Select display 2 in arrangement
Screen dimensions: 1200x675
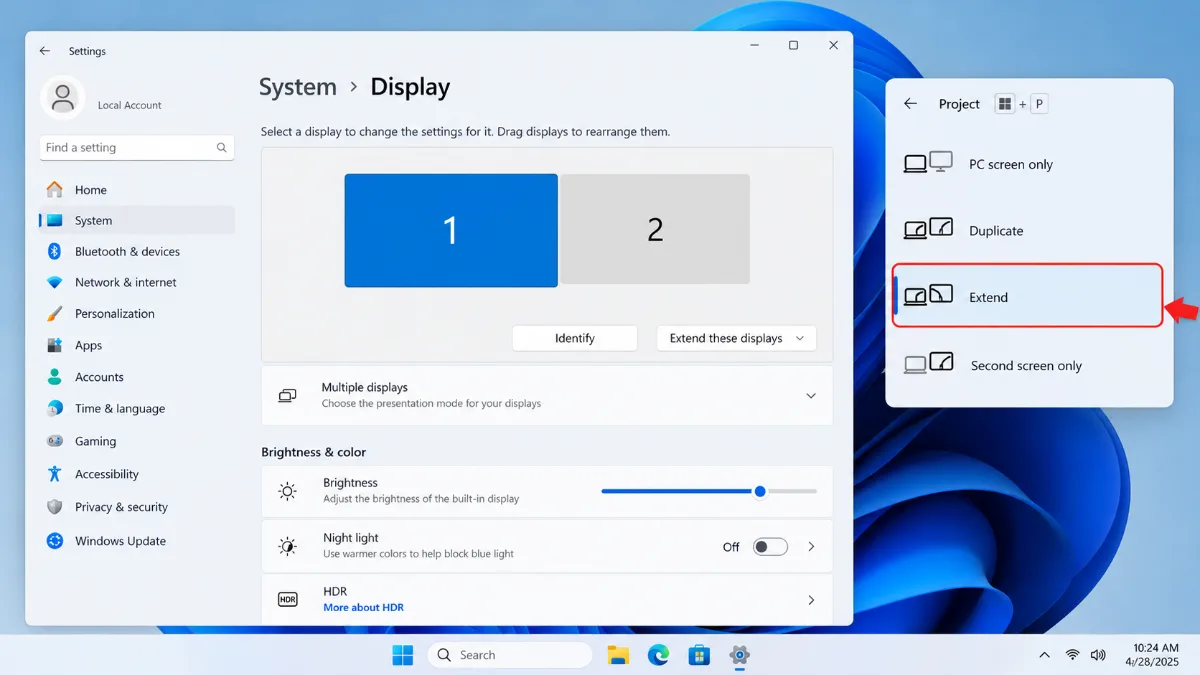coord(655,229)
